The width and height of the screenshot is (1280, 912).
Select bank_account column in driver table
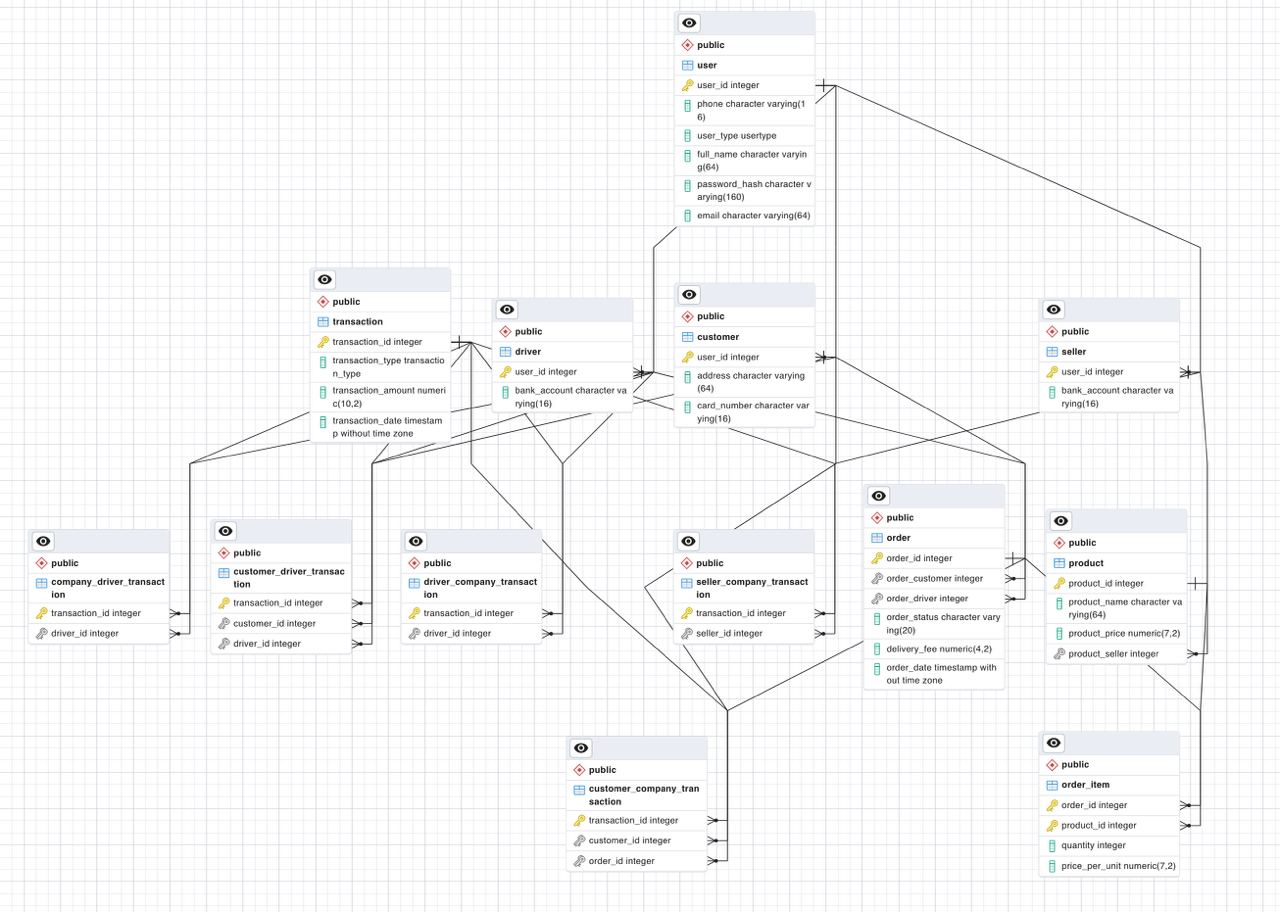pyautogui.click(x=563, y=397)
